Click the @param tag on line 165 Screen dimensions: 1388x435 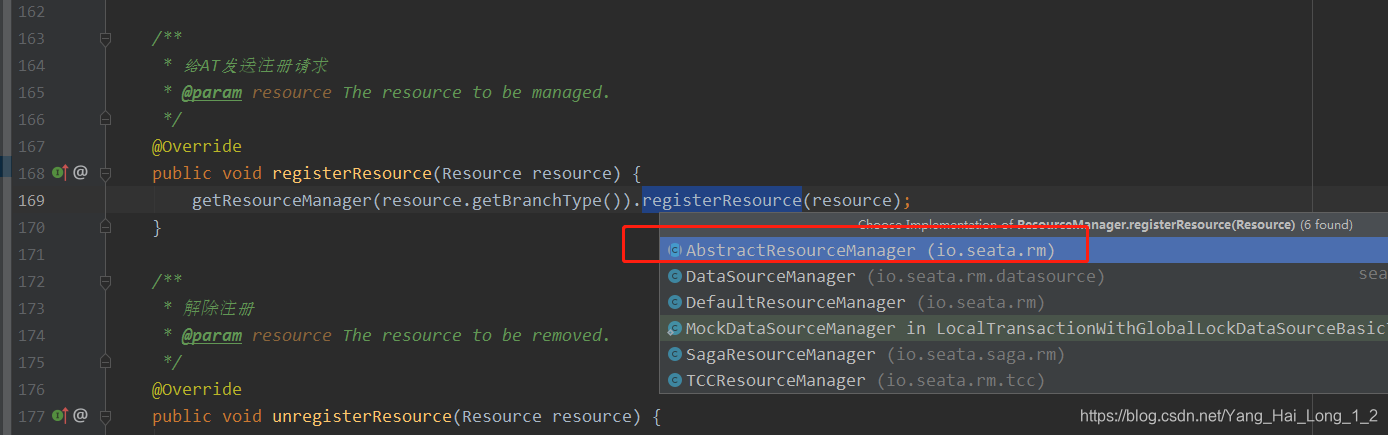pos(212,92)
